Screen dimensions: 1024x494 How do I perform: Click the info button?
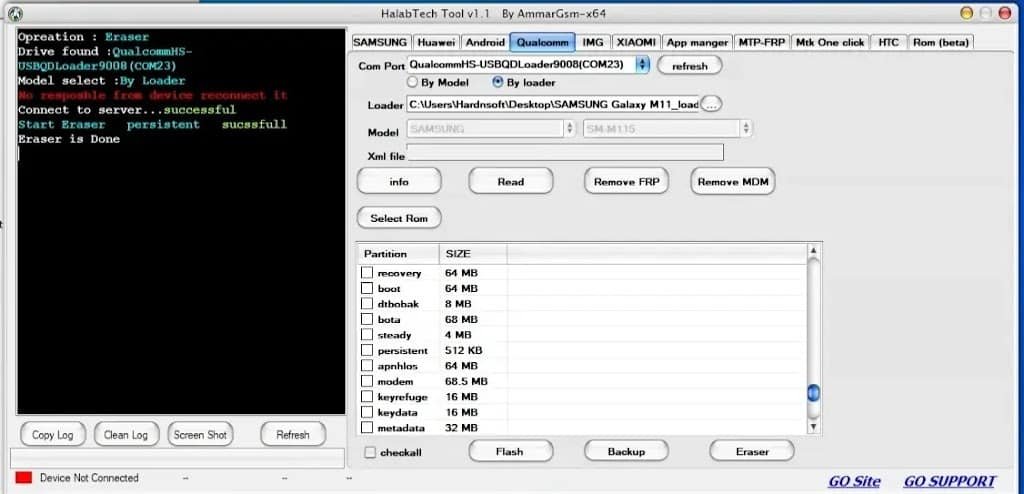(399, 181)
